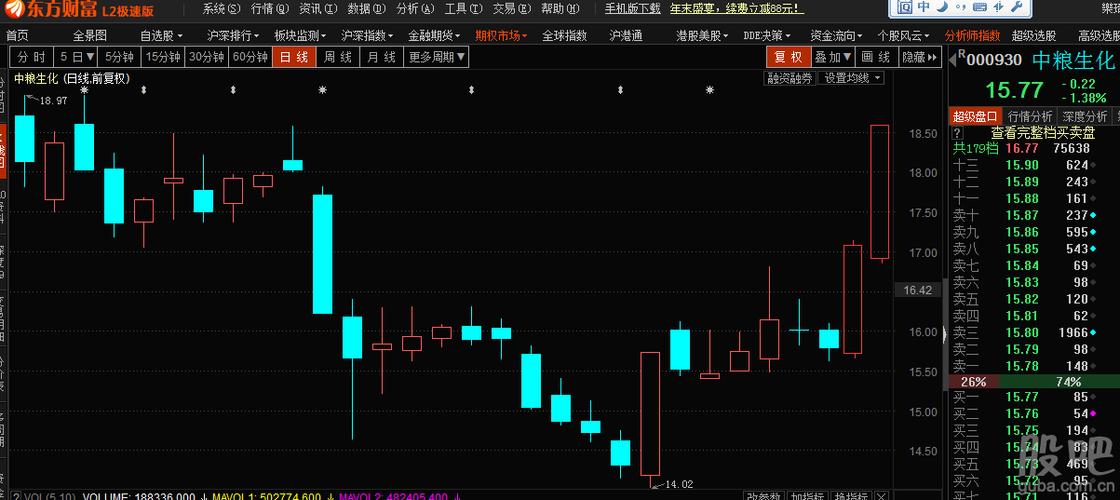Viewport: 1120px width, 500px height.
Task: Click the 手机版下载 link
Action: (x=633, y=9)
